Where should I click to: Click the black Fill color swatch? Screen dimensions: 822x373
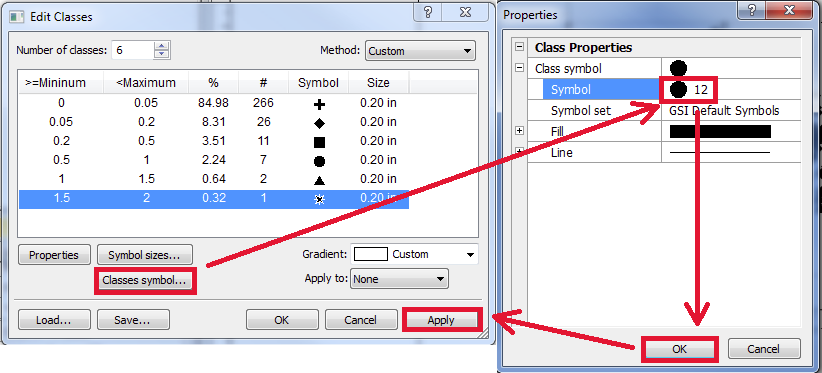click(720, 131)
